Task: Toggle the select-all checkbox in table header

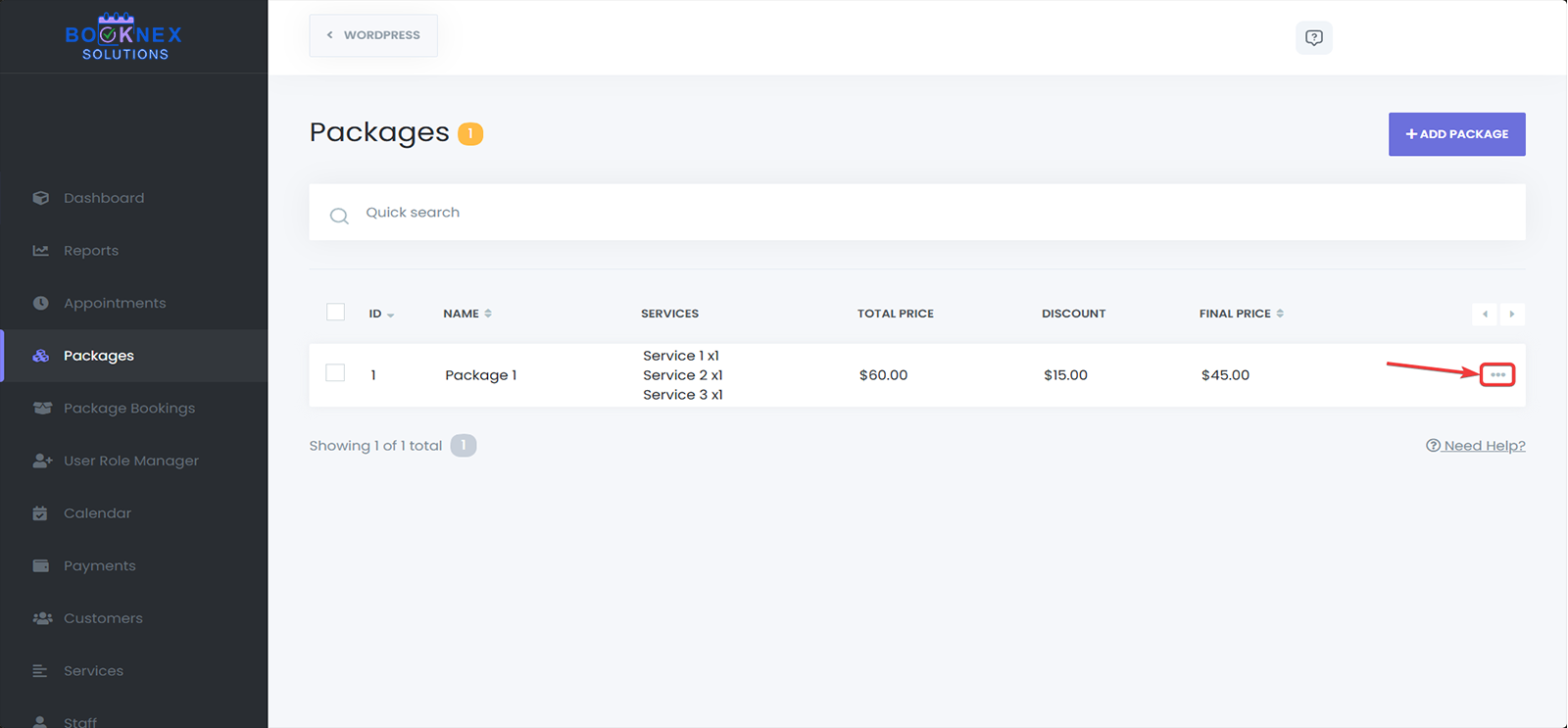Action: point(335,313)
